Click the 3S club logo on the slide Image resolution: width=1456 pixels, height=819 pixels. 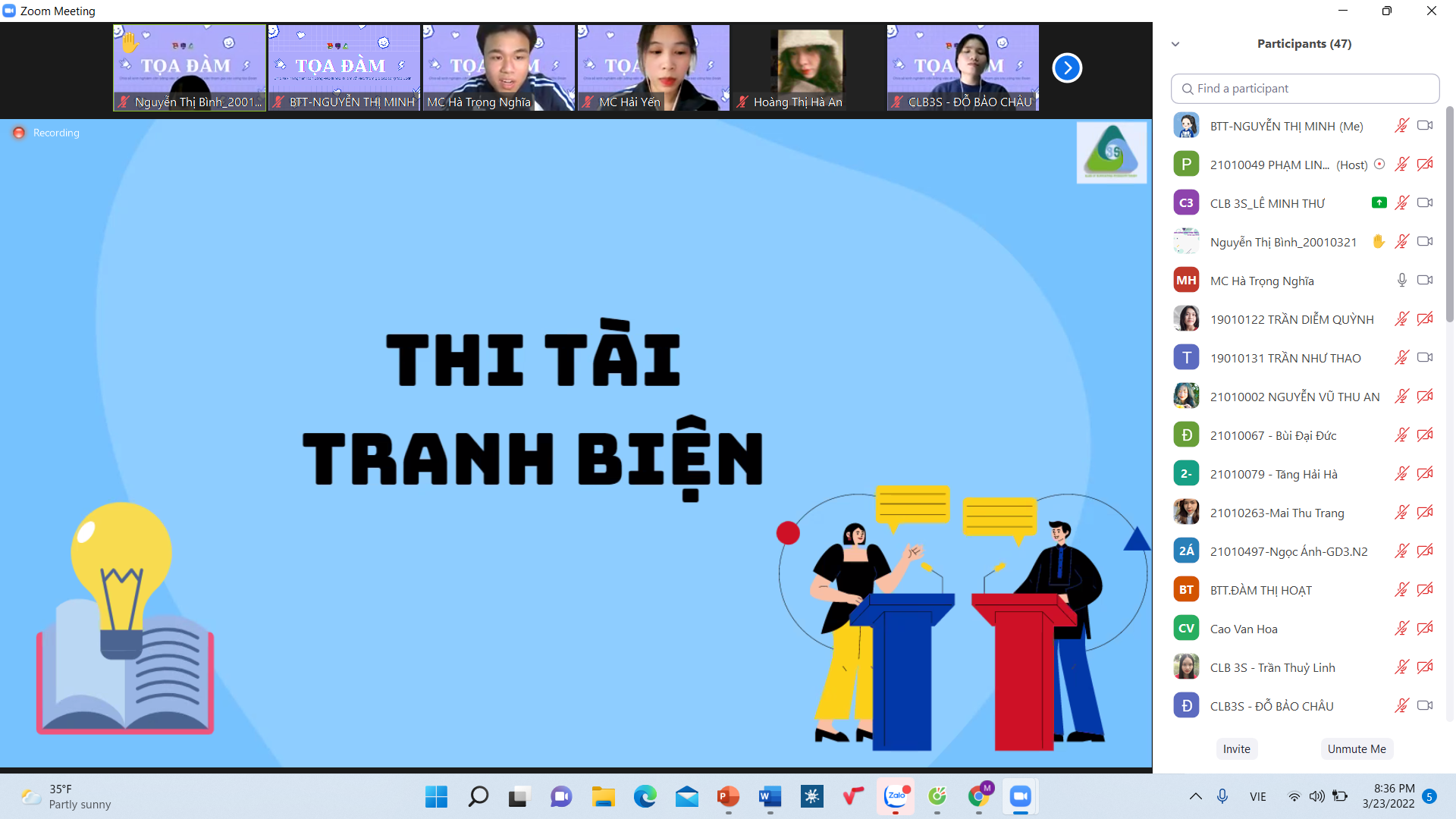(1111, 152)
